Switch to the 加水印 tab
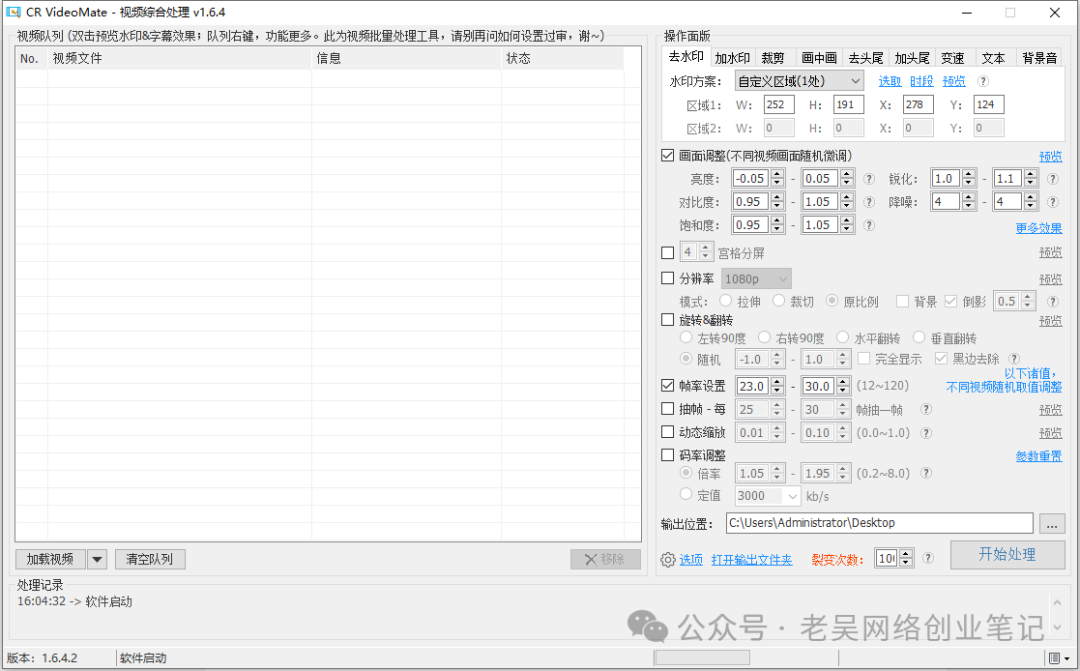1080x671 pixels. (x=731, y=58)
